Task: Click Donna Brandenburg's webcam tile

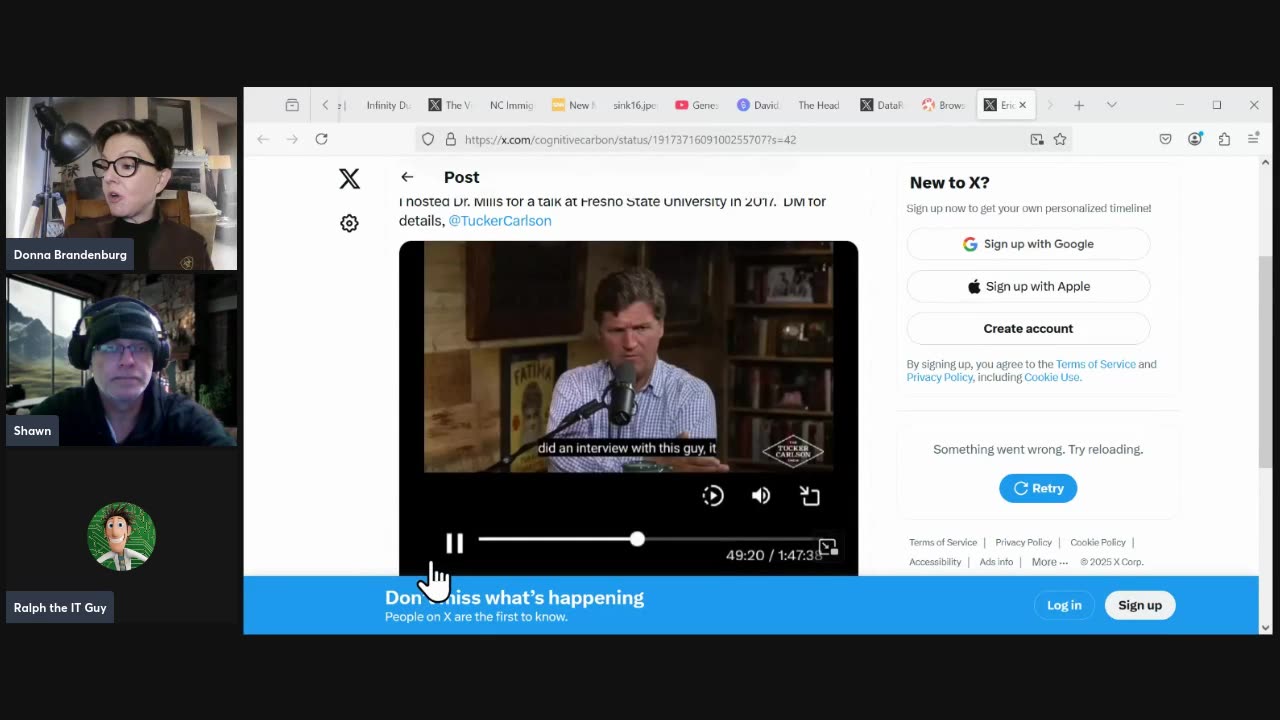Action: [x=121, y=183]
